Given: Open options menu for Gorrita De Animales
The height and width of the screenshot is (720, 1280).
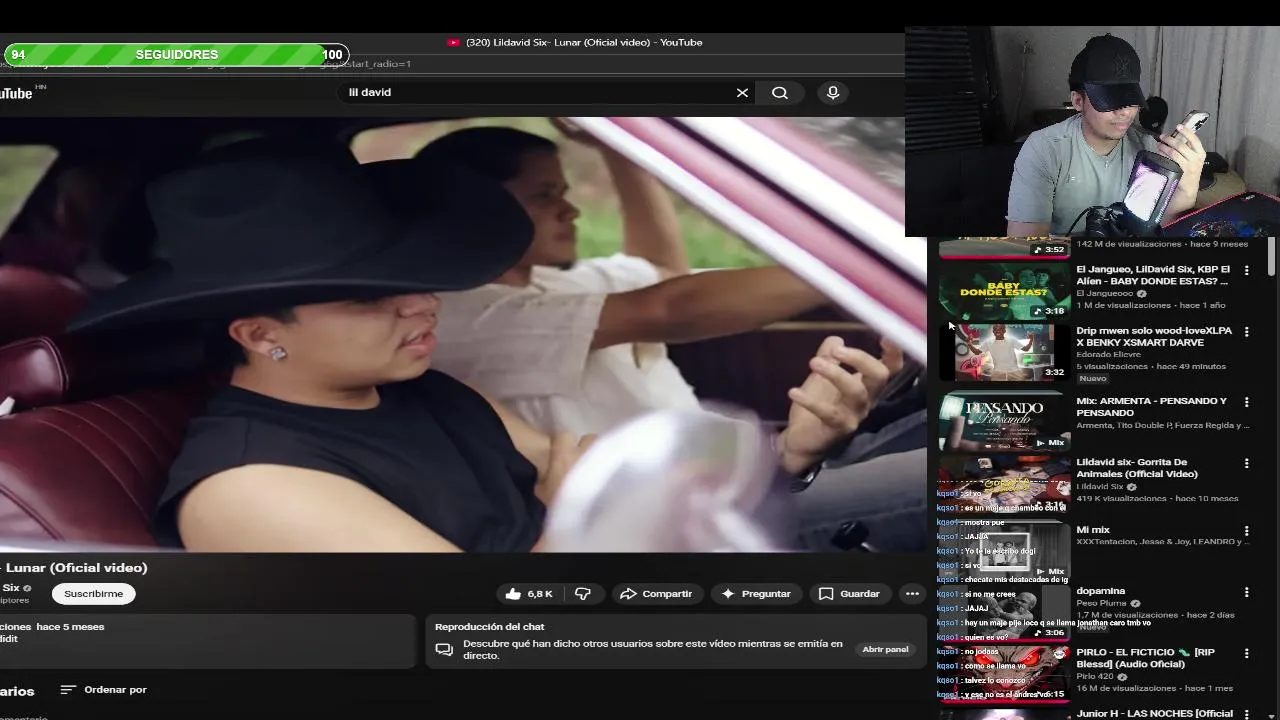Looking at the screenshot, I should (1246, 464).
